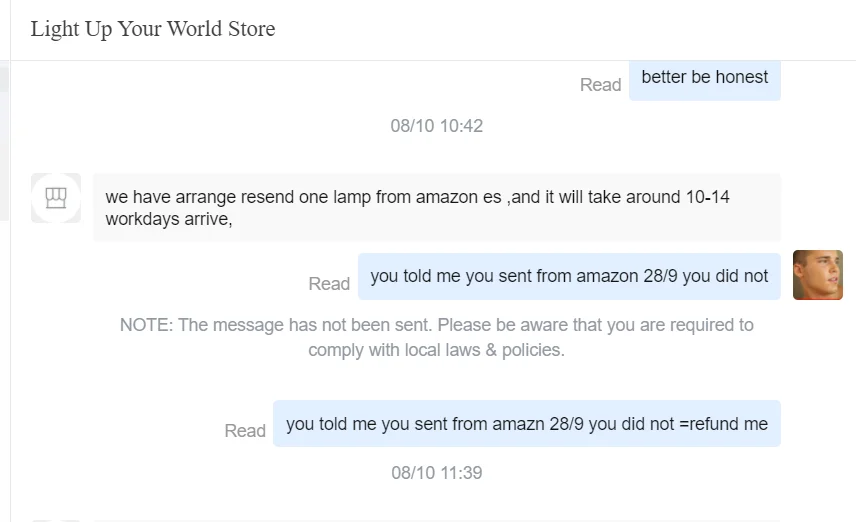The width and height of the screenshot is (856, 522).
Task: Click the 08/10 11:39 timestamp
Action: (436, 472)
